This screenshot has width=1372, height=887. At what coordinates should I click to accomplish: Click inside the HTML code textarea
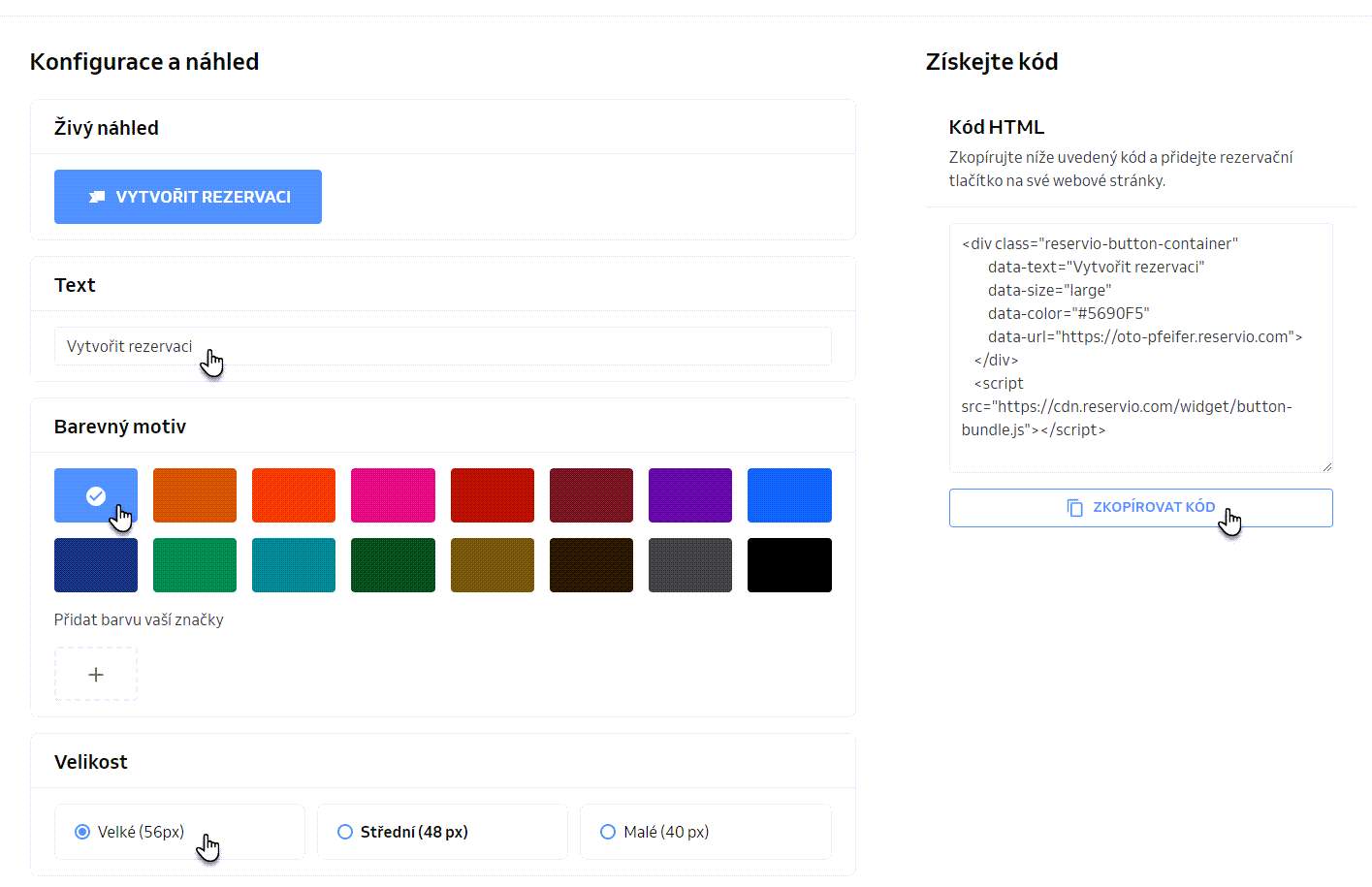[x=1141, y=348]
